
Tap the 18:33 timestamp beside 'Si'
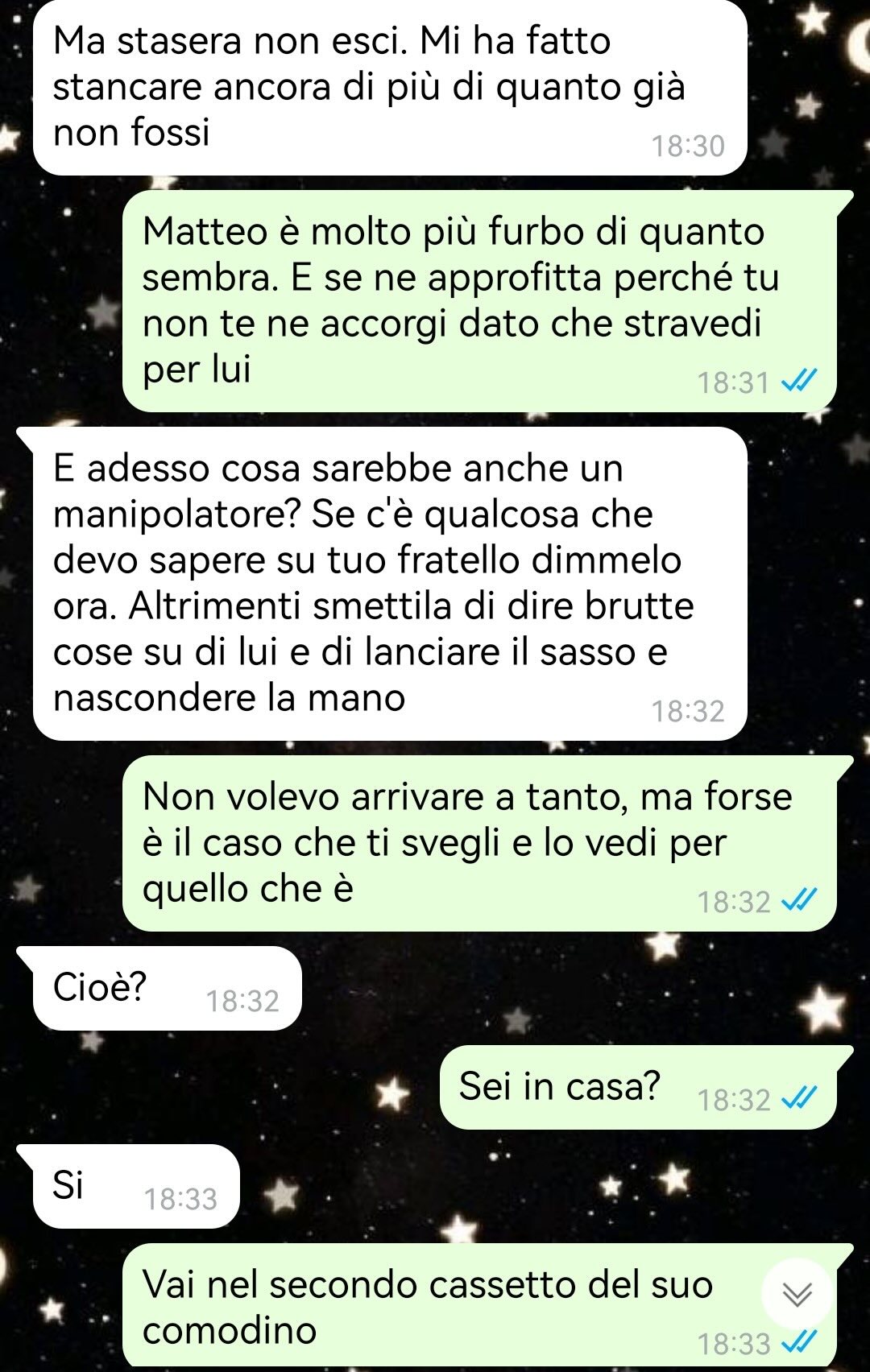pyautogui.click(x=180, y=1199)
